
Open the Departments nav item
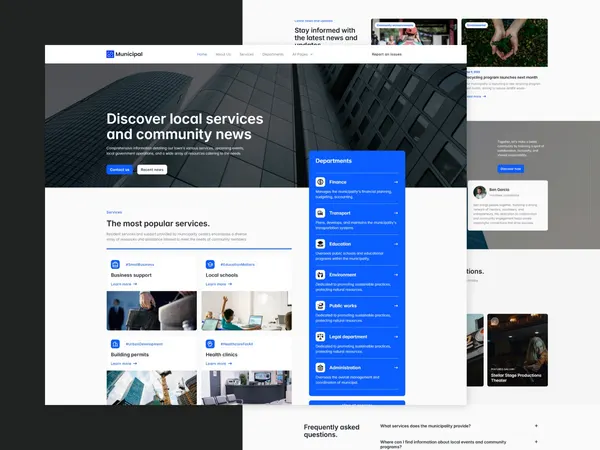tap(273, 54)
